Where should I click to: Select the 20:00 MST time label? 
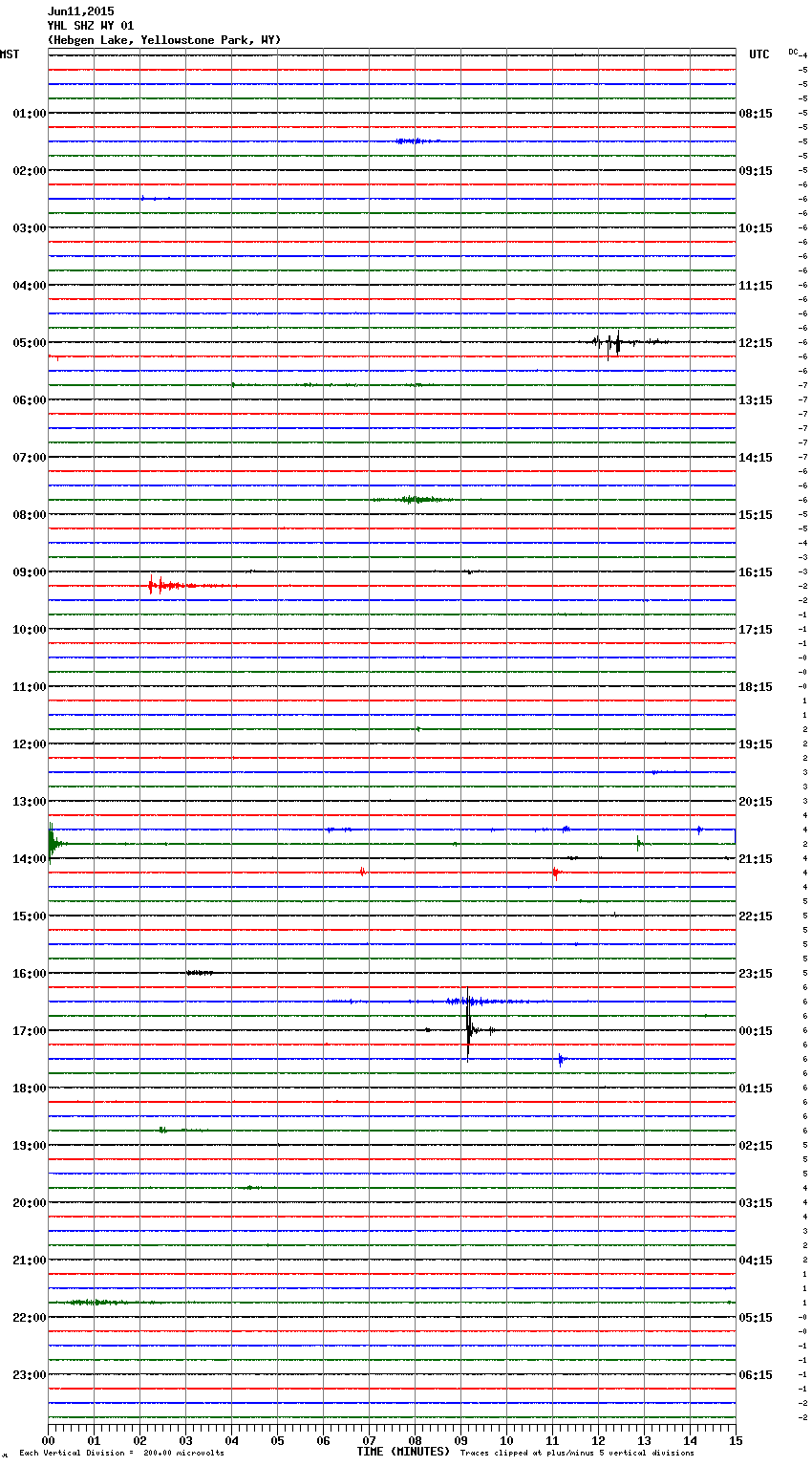coord(30,1203)
